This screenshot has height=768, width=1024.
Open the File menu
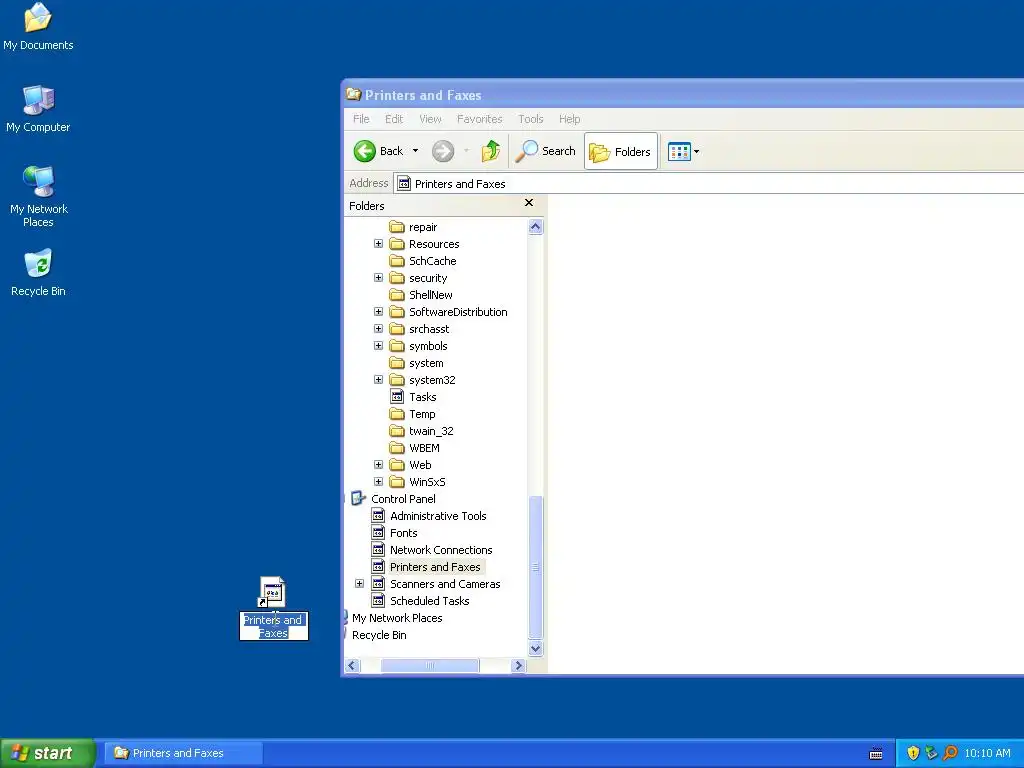[x=361, y=119]
